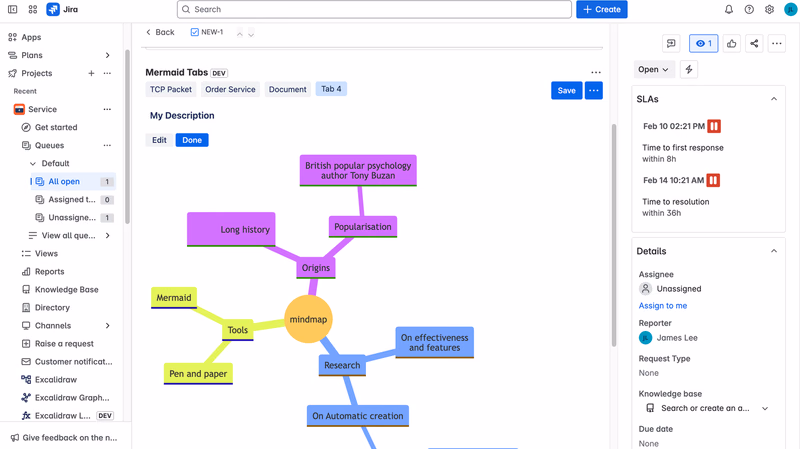
Task: Open Queues more options menu
Action: [107, 145]
